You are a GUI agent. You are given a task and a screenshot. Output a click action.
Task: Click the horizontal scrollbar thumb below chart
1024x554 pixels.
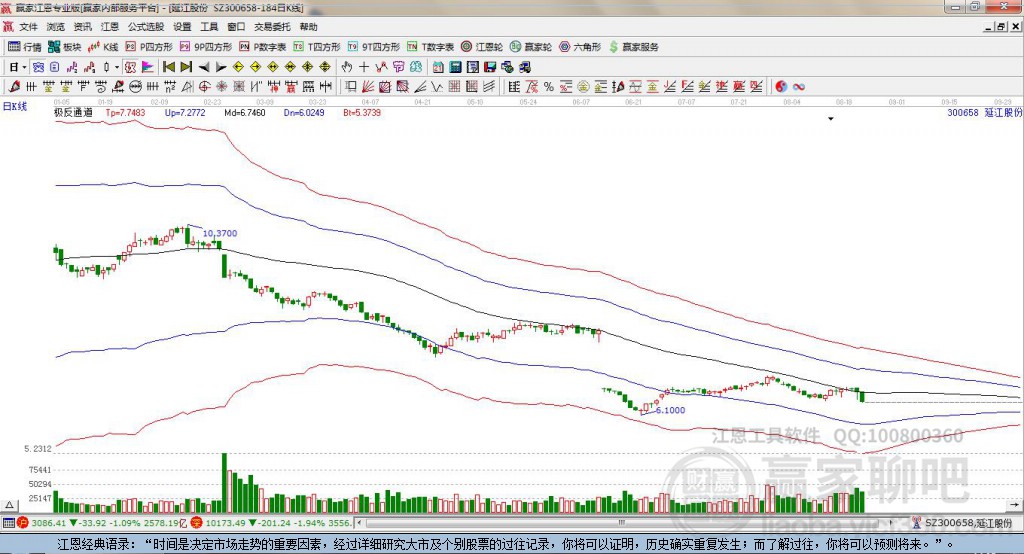coord(621,523)
